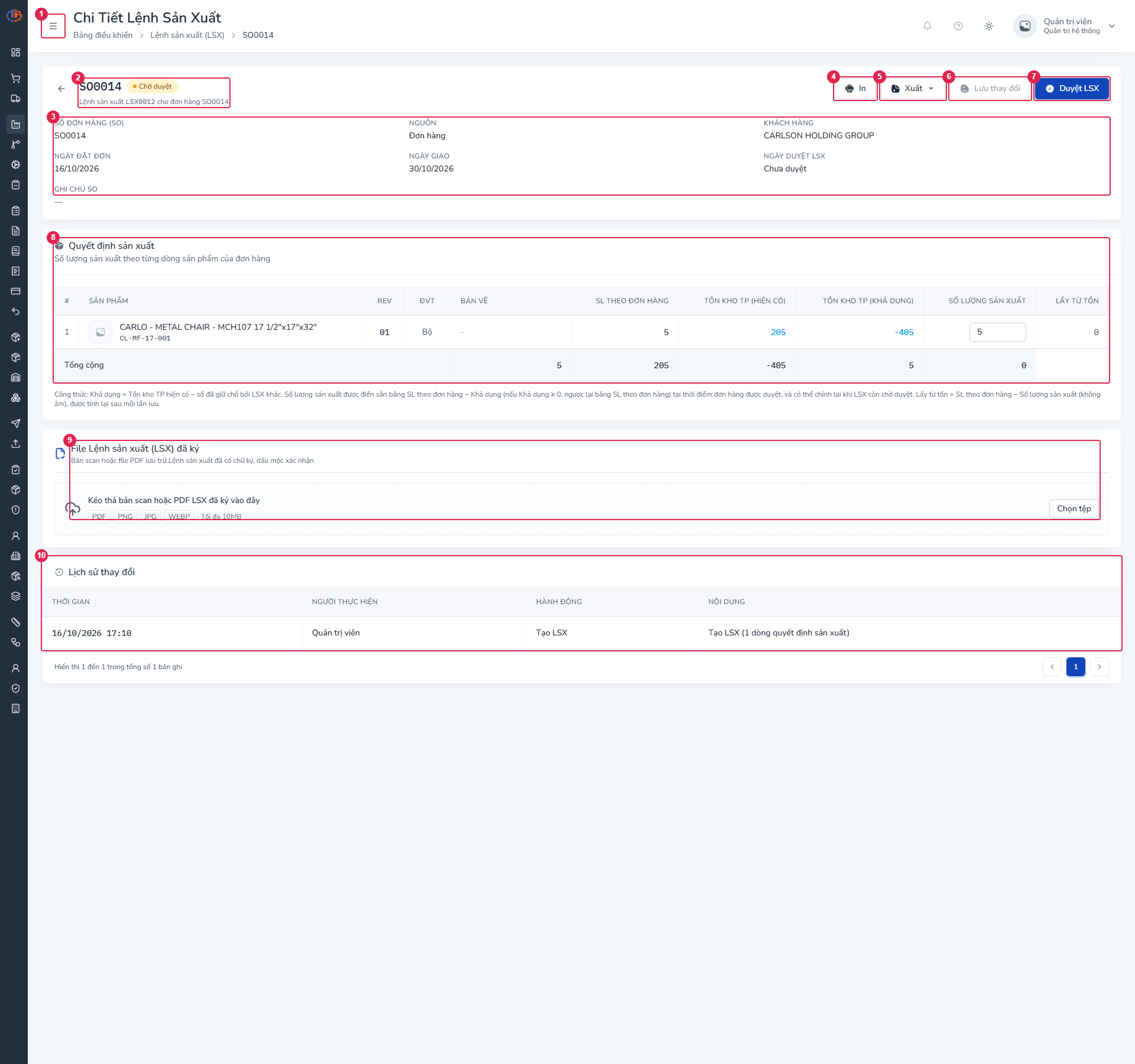This screenshot has height=1064, width=1135.
Task: Open the warehouse sidebar icon
Action: coord(16,378)
